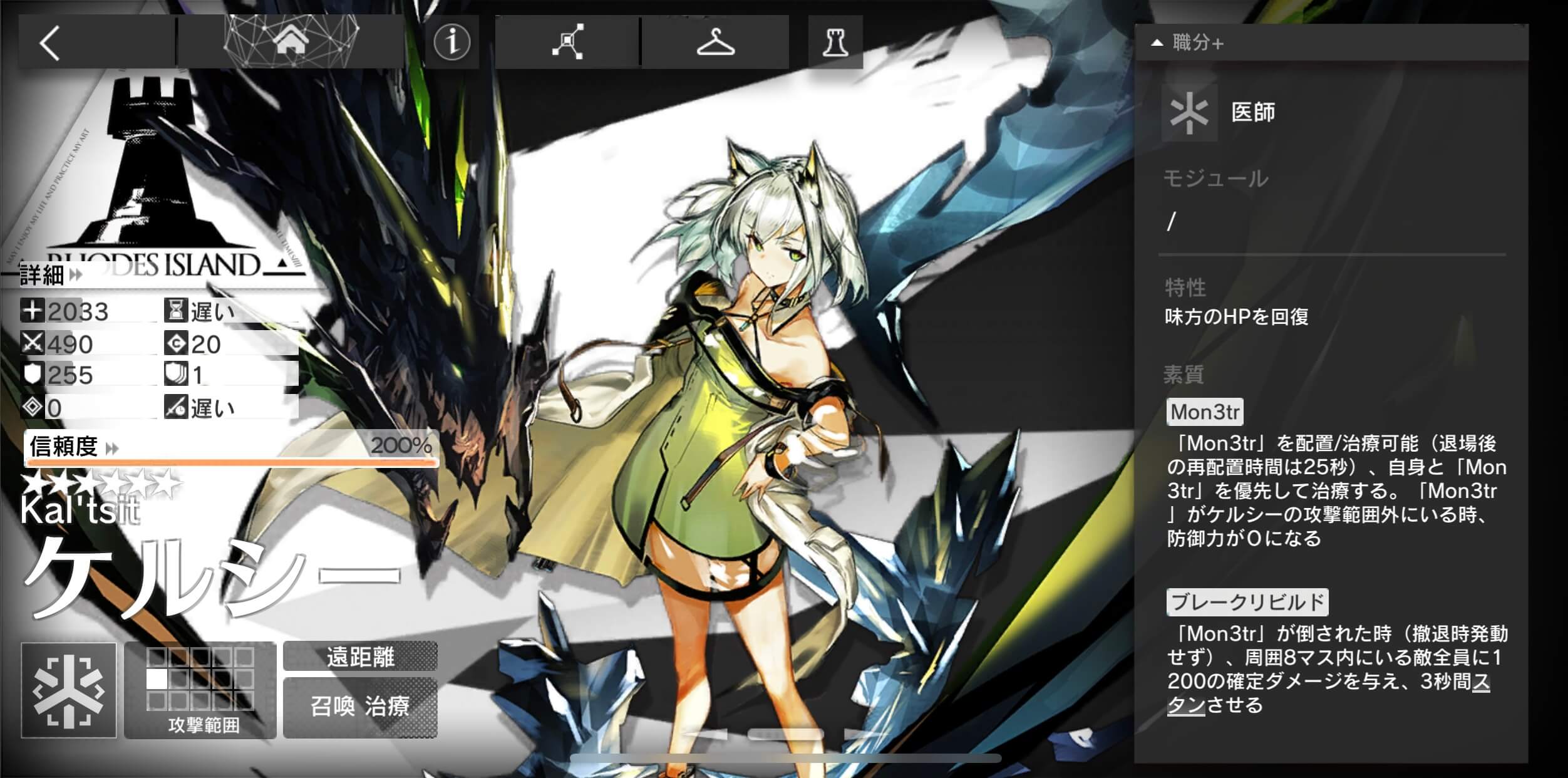Tap the attack icon beside 490
The width and height of the screenshot is (1568, 778).
(x=32, y=343)
